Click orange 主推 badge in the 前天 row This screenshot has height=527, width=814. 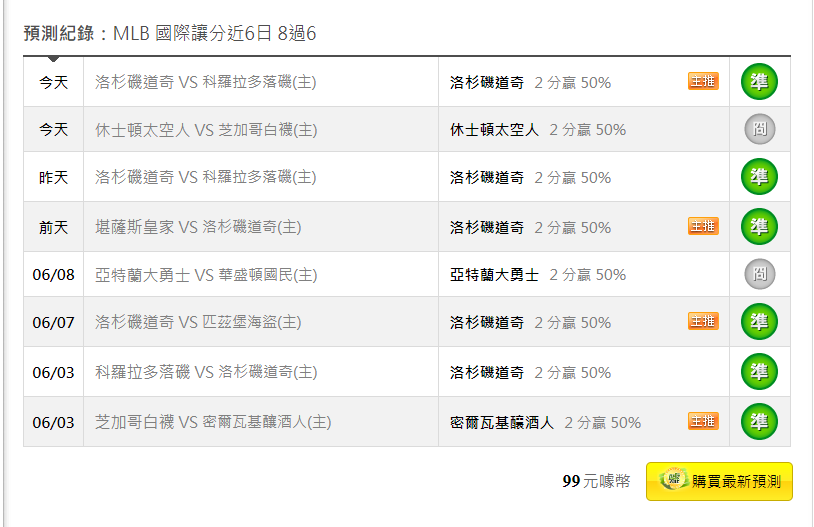pos(703,226)
